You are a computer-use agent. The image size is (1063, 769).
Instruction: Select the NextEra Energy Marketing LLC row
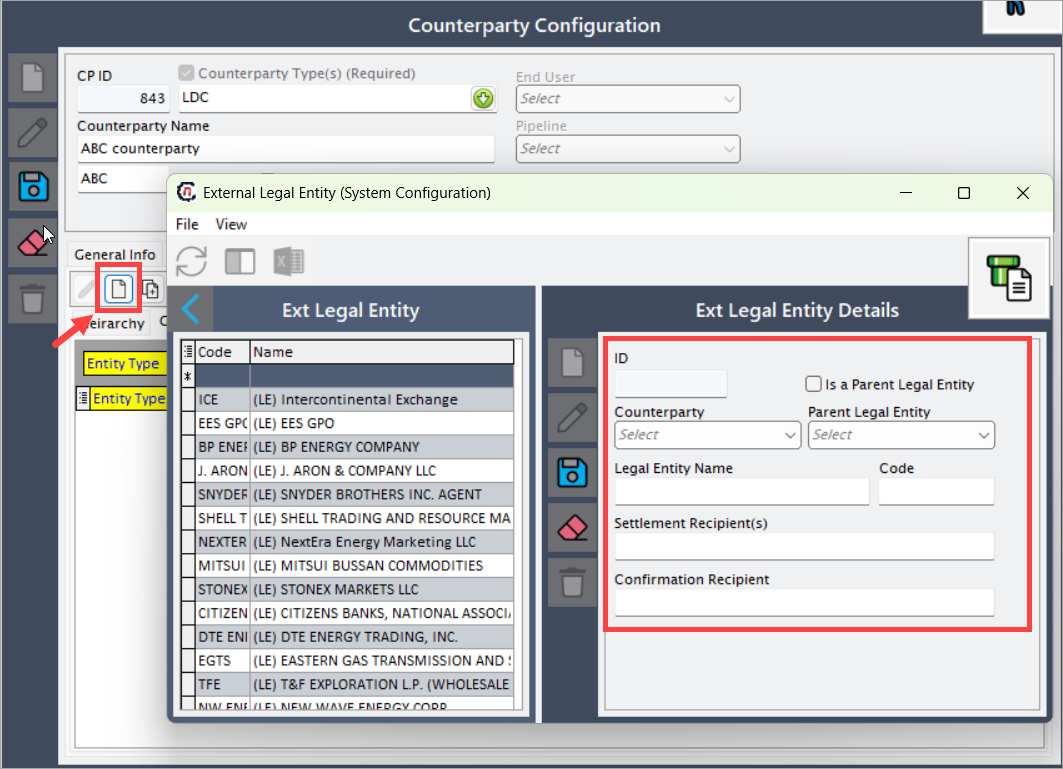pos(347,542)
